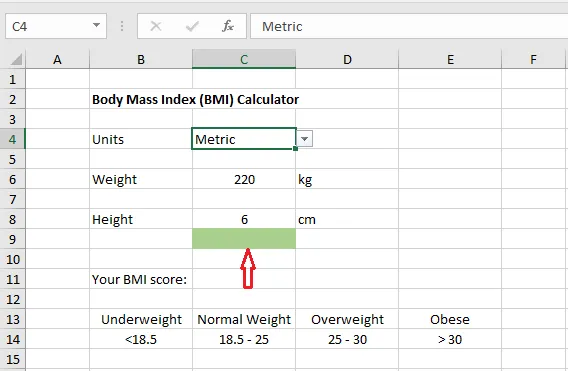Select the Metric cell C4
The height and width of the screenshot is (371, 568).
244,139
